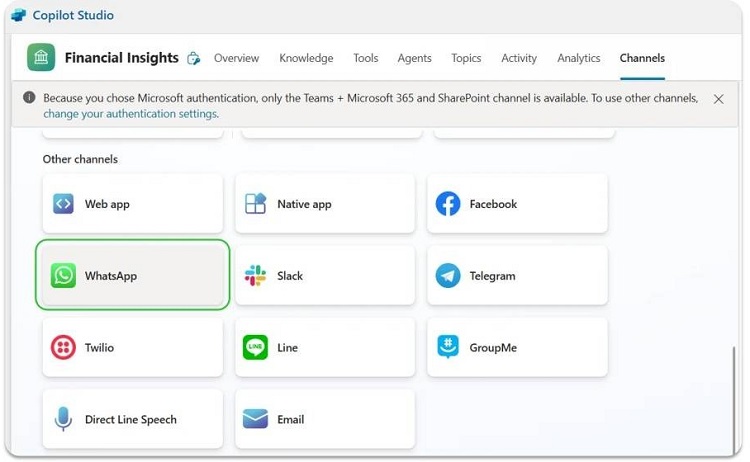
Task: Open the Web app channel tile
Action: (x=132, y=204)
